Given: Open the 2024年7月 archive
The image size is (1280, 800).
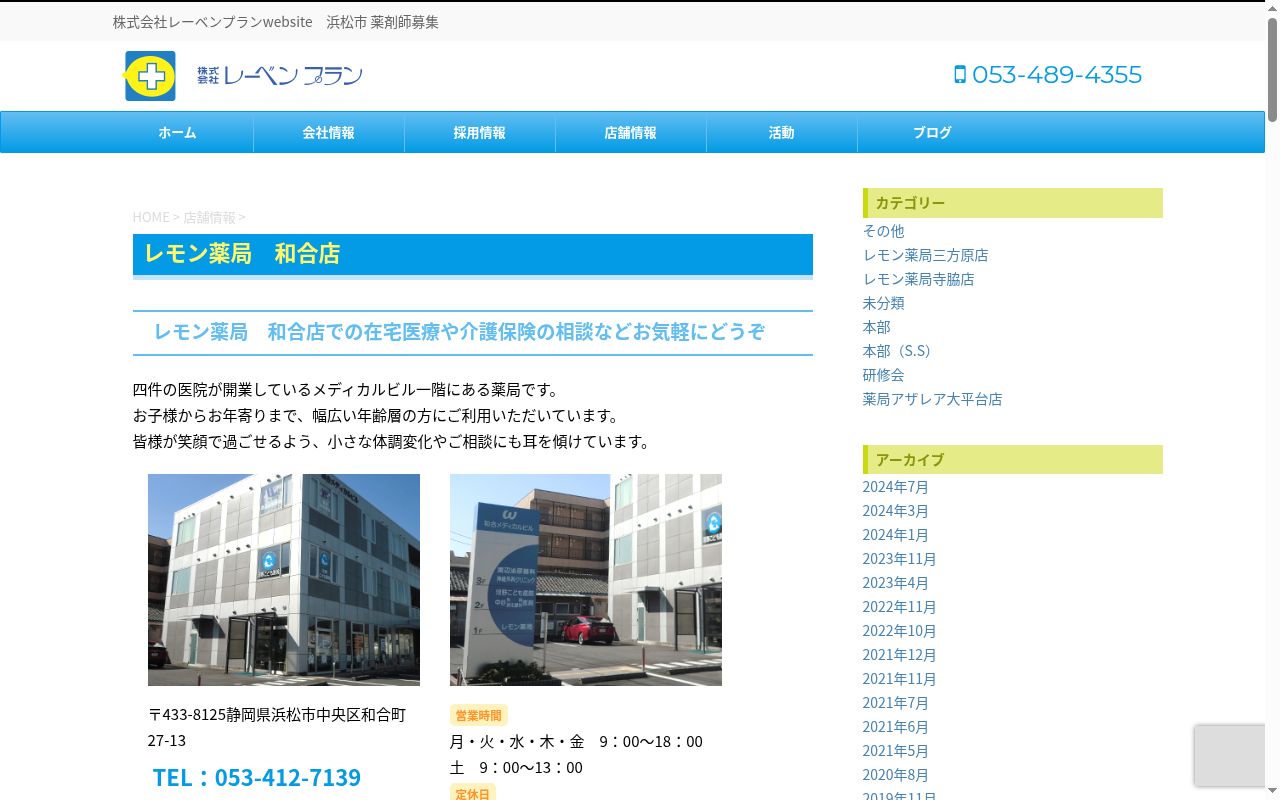Looking at the screenshot, I should click(896, 487).
